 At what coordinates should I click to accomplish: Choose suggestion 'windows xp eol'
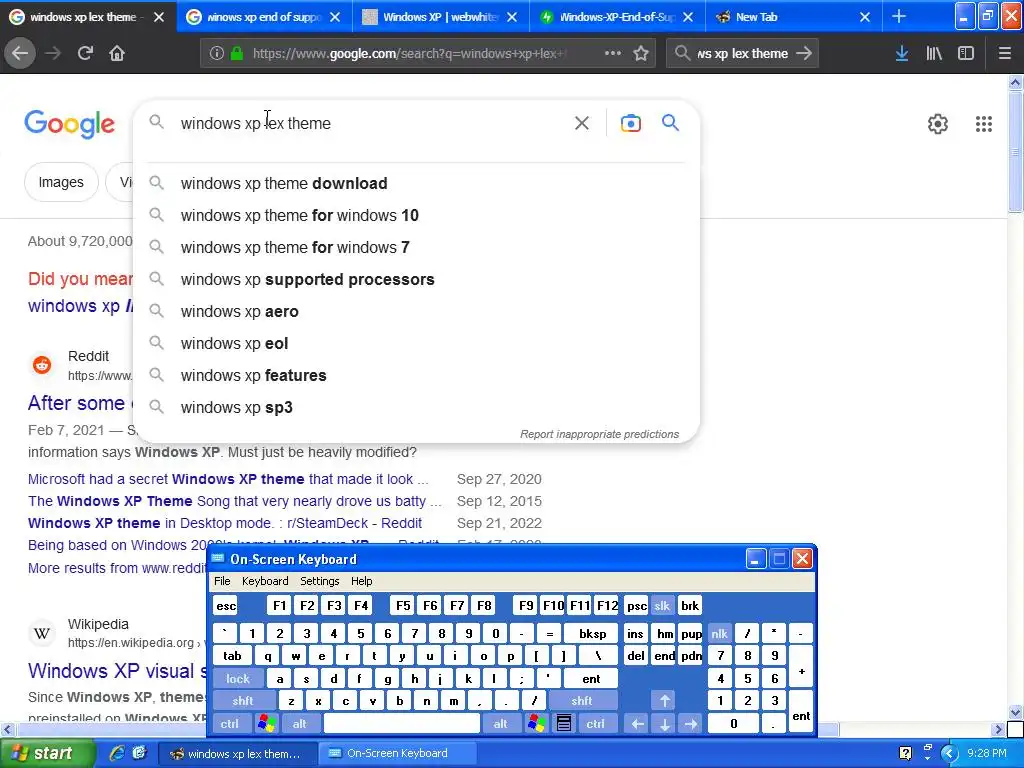point(416,344)
